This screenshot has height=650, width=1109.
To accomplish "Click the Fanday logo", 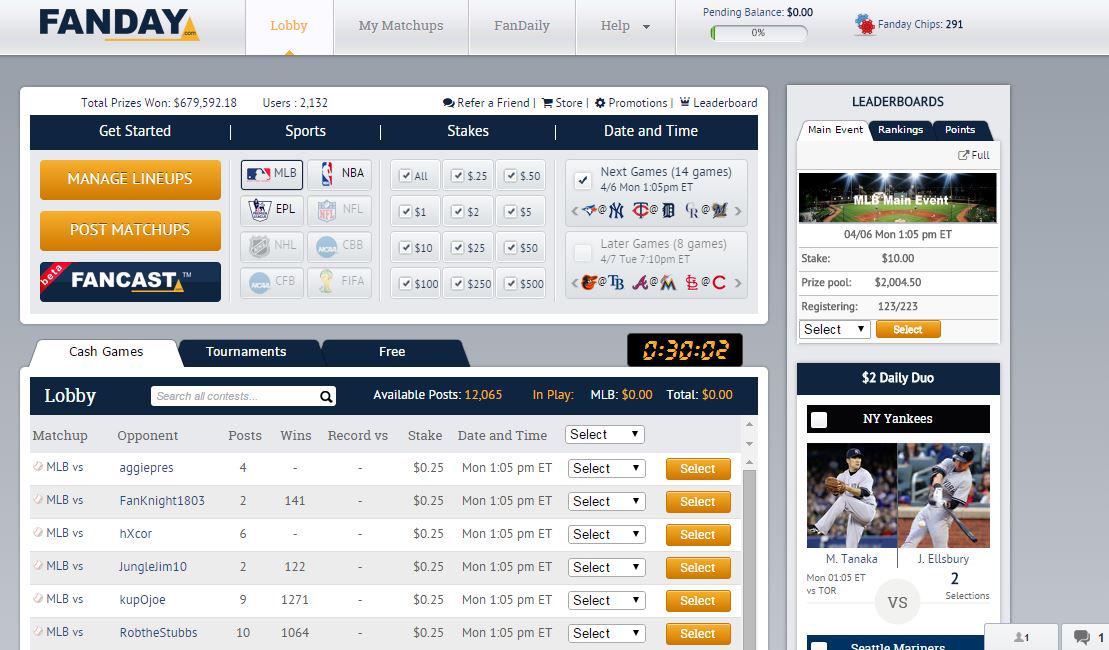I will 118,24.
